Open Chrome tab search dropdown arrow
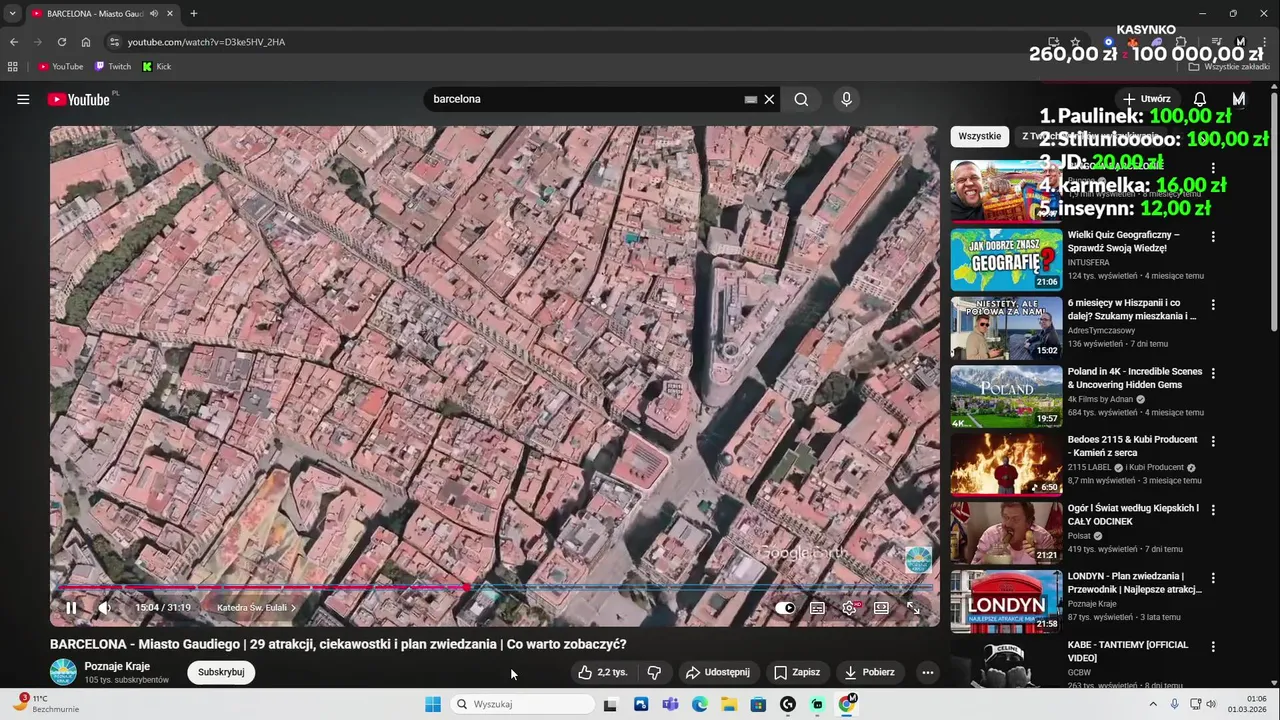1280x720 pixels. [12, 13]
